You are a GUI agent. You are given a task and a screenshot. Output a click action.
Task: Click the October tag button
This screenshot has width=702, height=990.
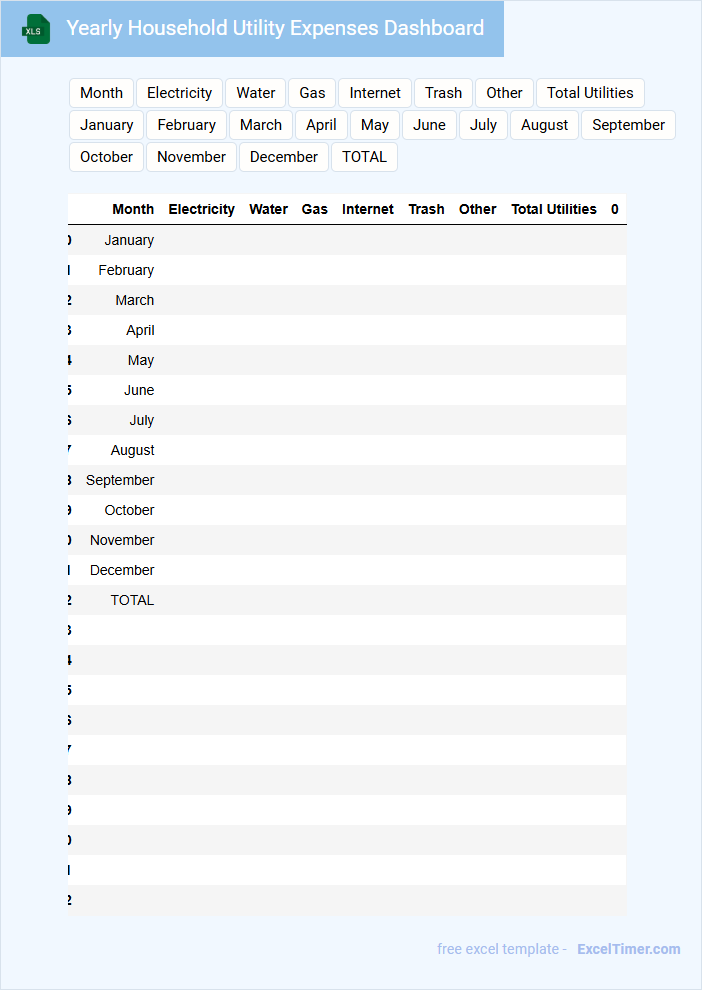click(x=107, y=157)
